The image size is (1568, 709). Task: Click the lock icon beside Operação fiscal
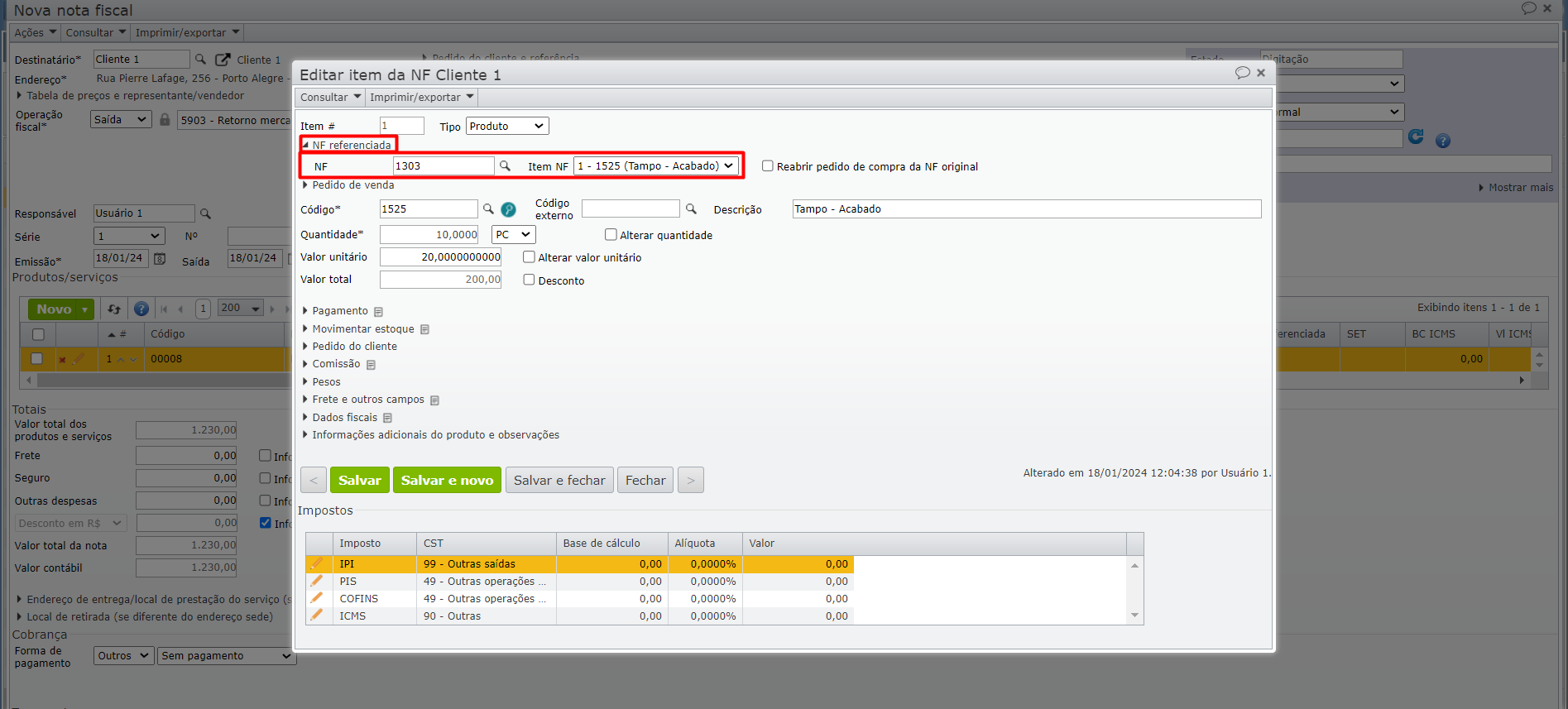coord(165,120)
